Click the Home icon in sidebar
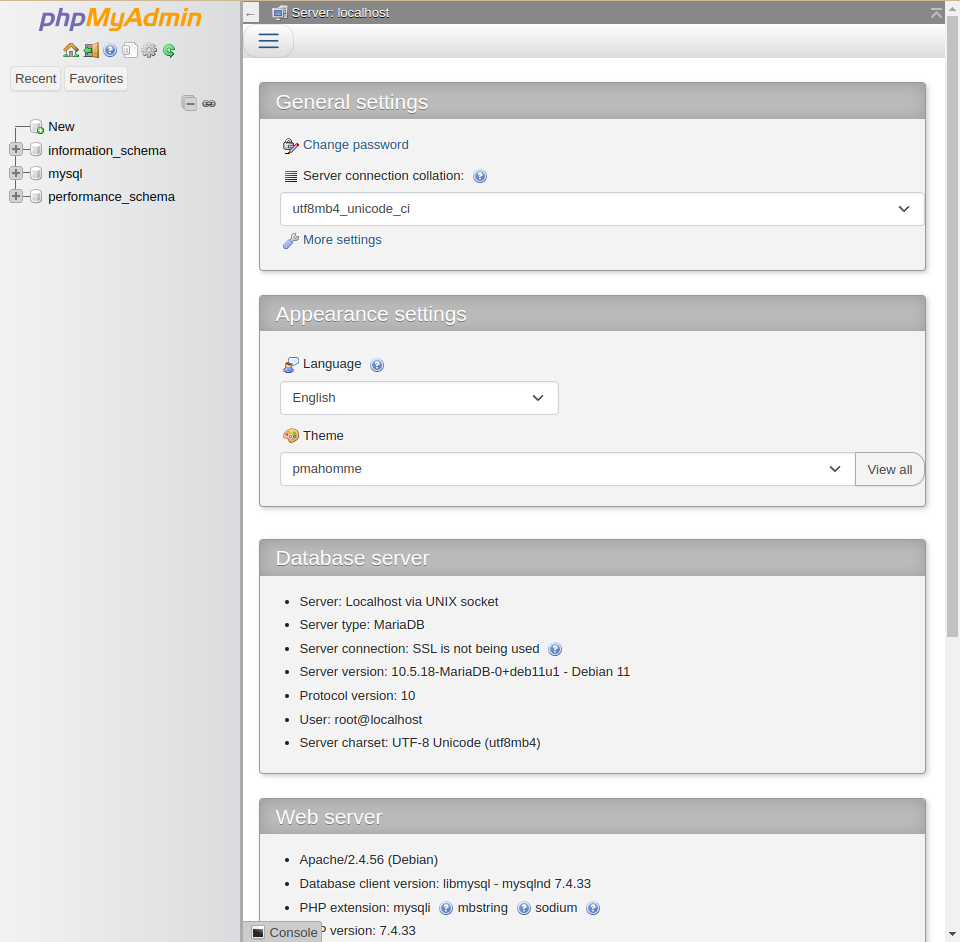This screenshot has height=942, width=960. click(x=71, y=50)
